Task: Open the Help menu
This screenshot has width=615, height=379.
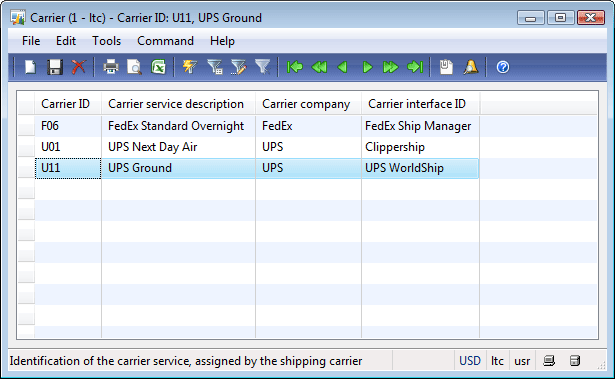Action: (x=222, y=41)
